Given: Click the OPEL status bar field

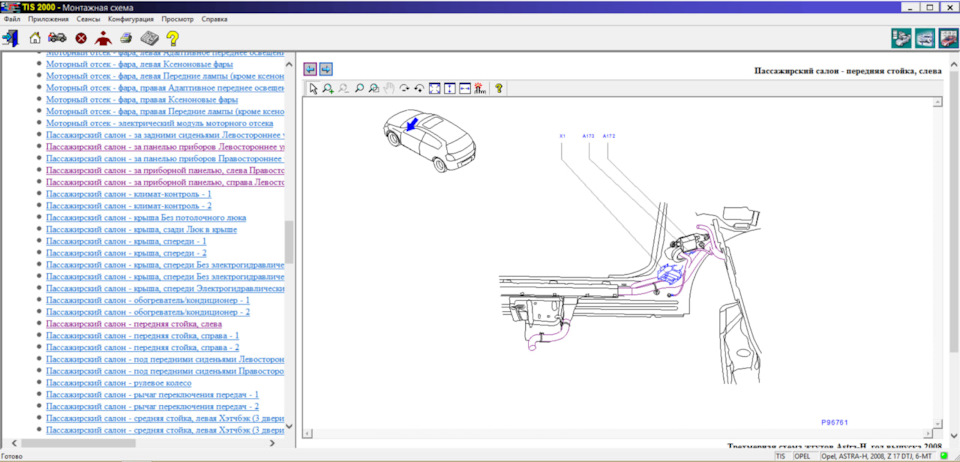Looking at the screenshot, I should 804,456.
